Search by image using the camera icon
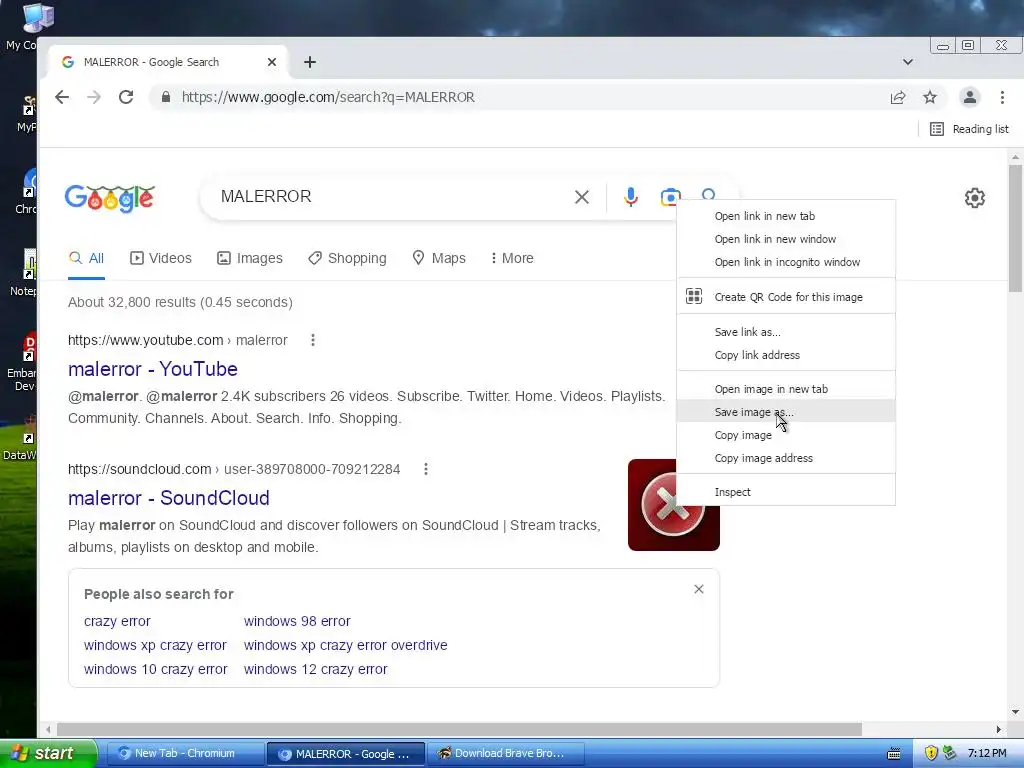 click(670, 197)
